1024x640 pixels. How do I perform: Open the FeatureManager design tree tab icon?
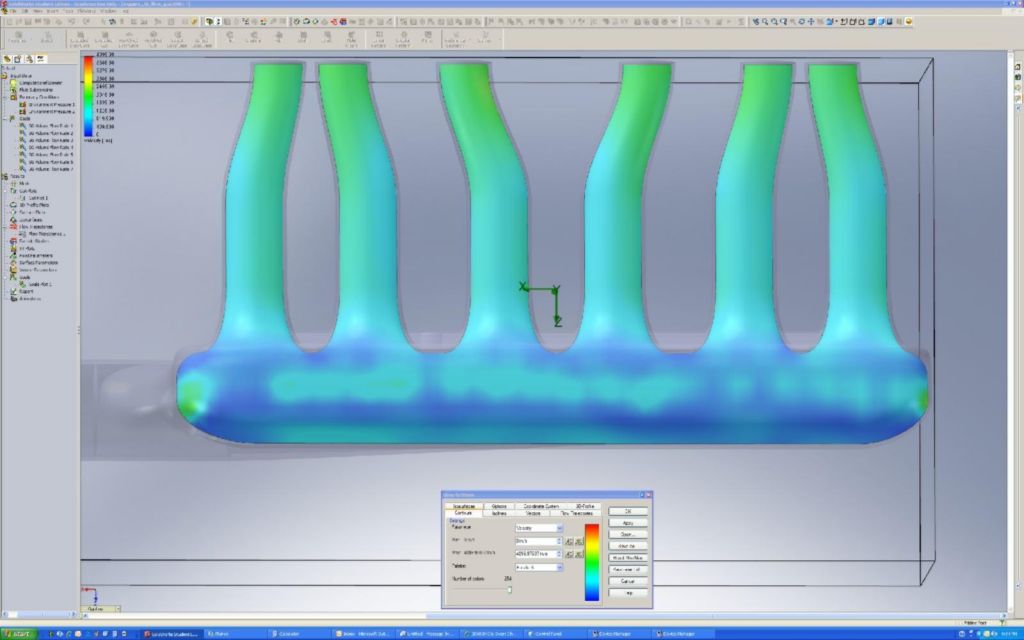click(8, 59)
